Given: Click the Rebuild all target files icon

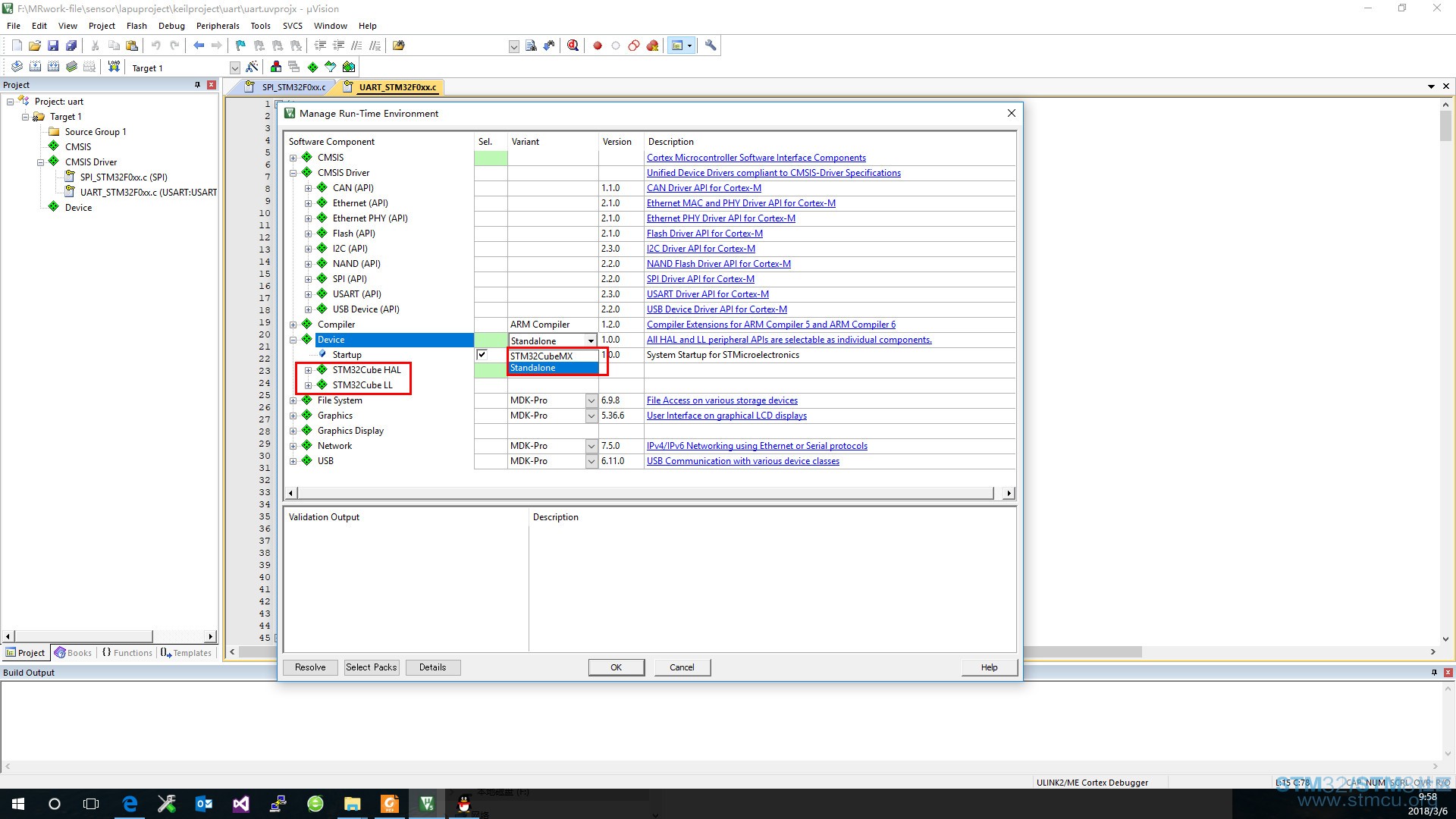Looking at the screenshot, I should (53, 67).
